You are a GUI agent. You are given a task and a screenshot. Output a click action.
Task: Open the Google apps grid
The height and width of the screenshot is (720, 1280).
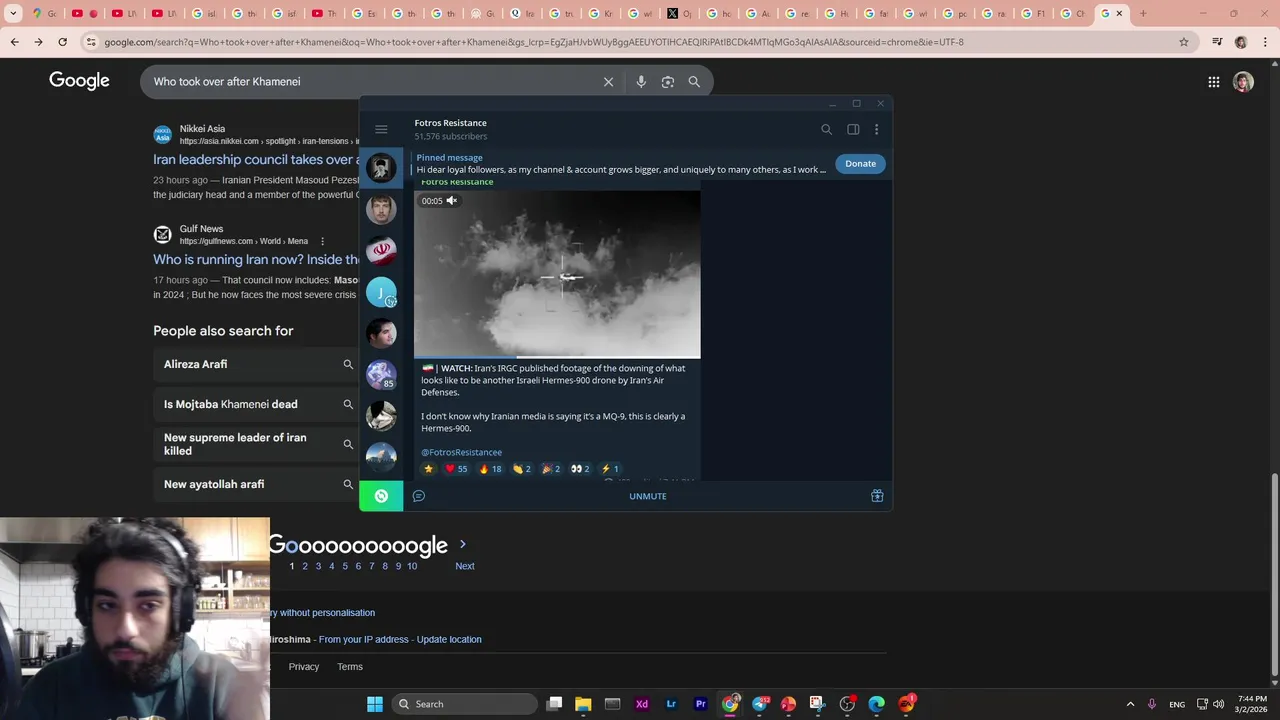(1213, 82)
